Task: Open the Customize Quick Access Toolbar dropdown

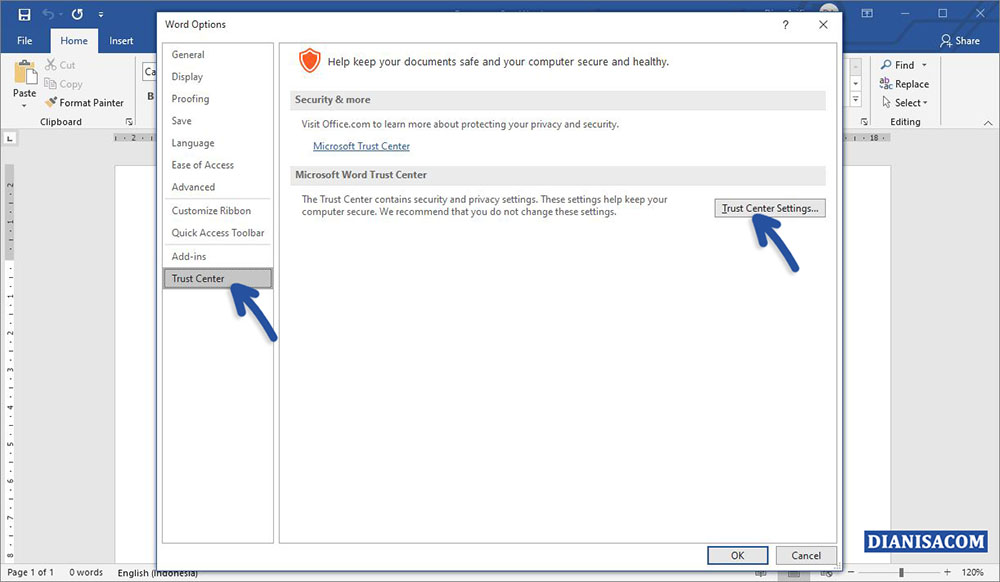Action: (x=98, y=13)
